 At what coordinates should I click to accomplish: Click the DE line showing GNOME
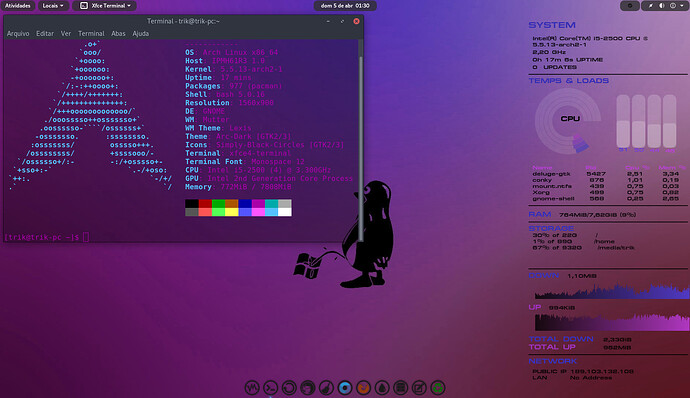pyautogui.click(x=205, y=111)
